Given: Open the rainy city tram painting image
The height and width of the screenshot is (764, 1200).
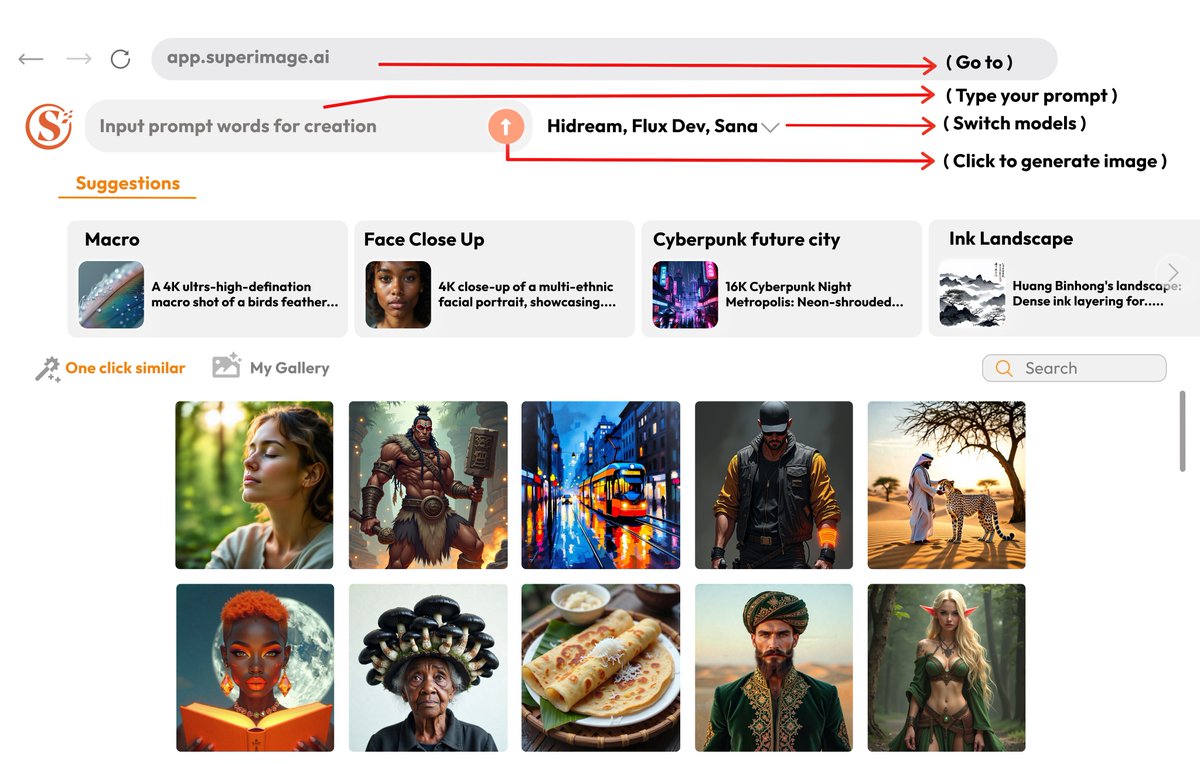Looking at the screenshot, I should click(601, 485).
